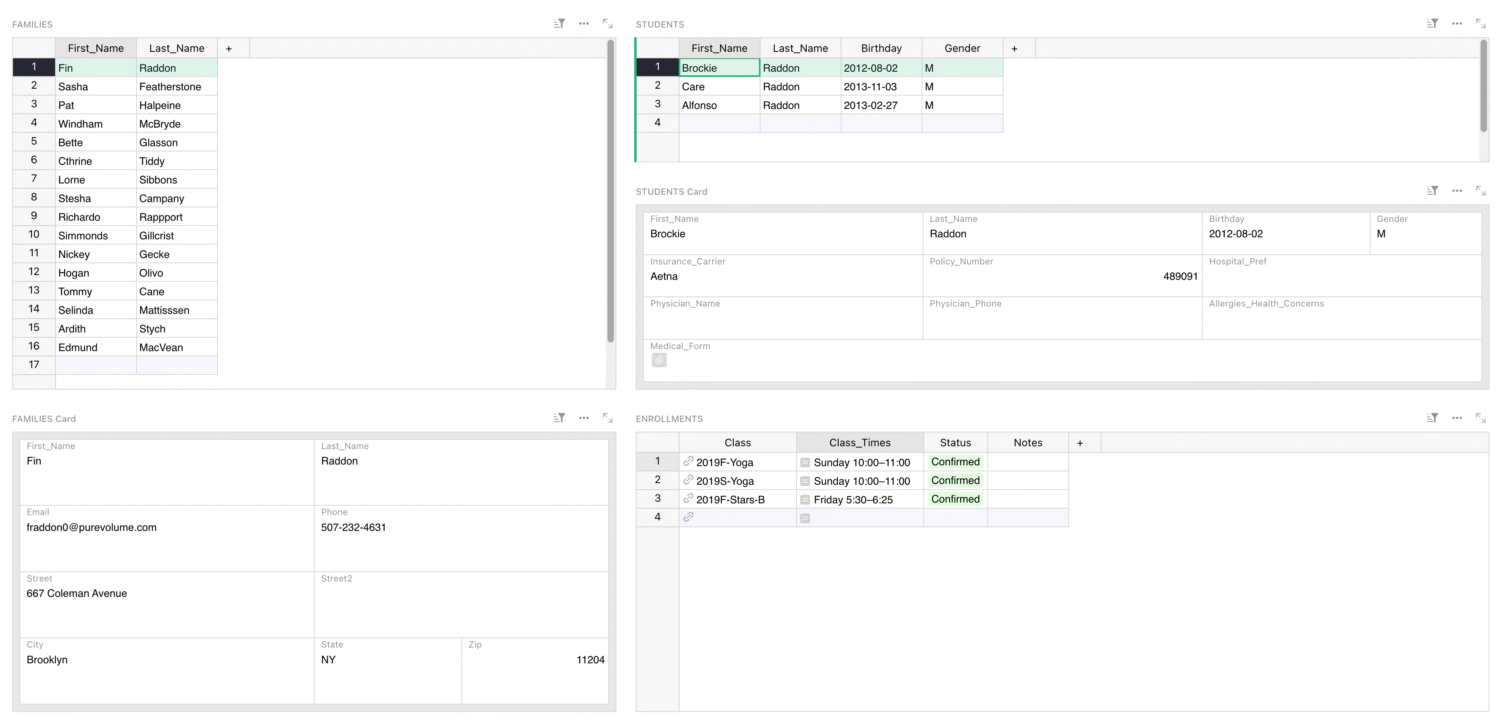Click the empty Hospital_Pref field

[x=1342, y=275]
